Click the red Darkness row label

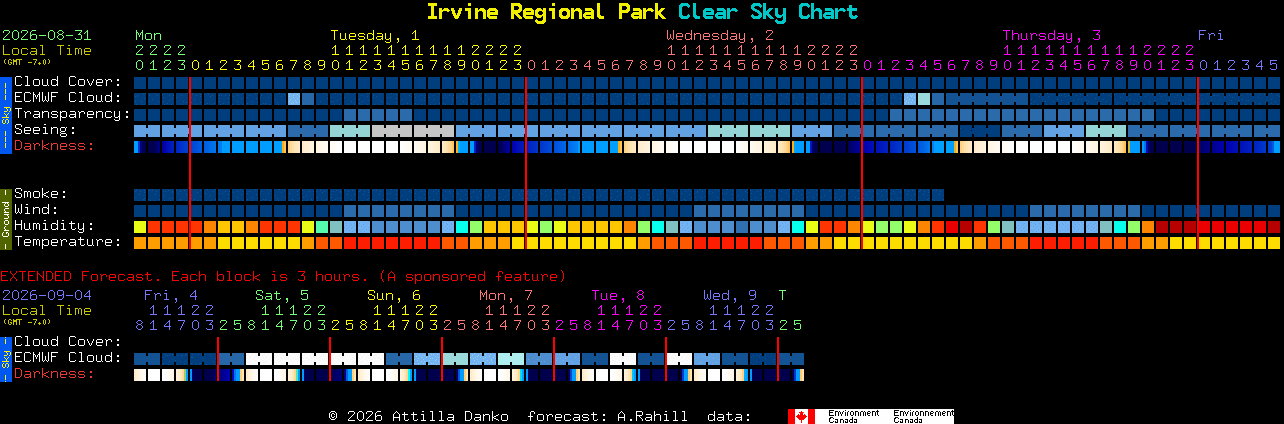(53, 145)
